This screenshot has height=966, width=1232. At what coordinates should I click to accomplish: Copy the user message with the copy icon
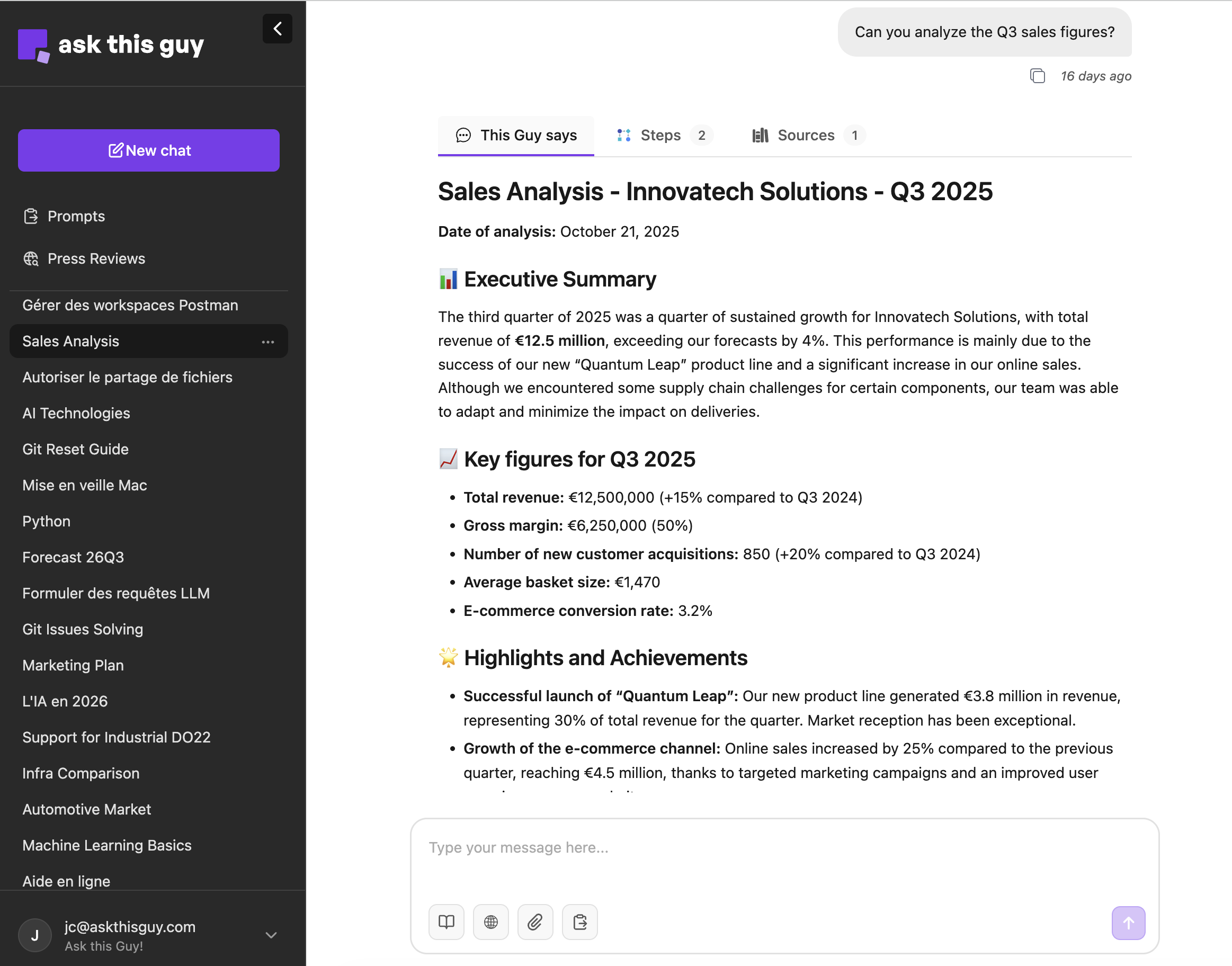[x=1037, y=76]
